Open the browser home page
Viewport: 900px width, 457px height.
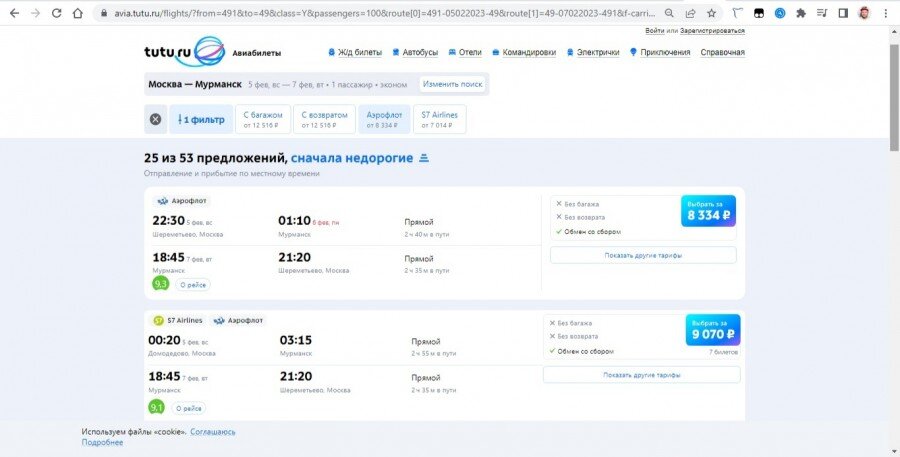[x=77, y=13]
